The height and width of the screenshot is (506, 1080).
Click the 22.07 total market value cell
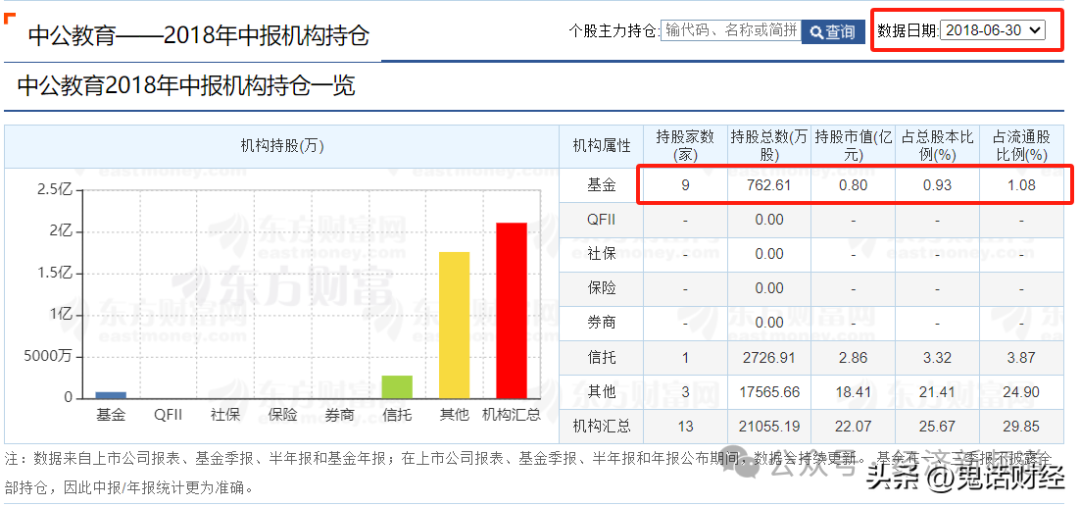(x=853, y=427)
